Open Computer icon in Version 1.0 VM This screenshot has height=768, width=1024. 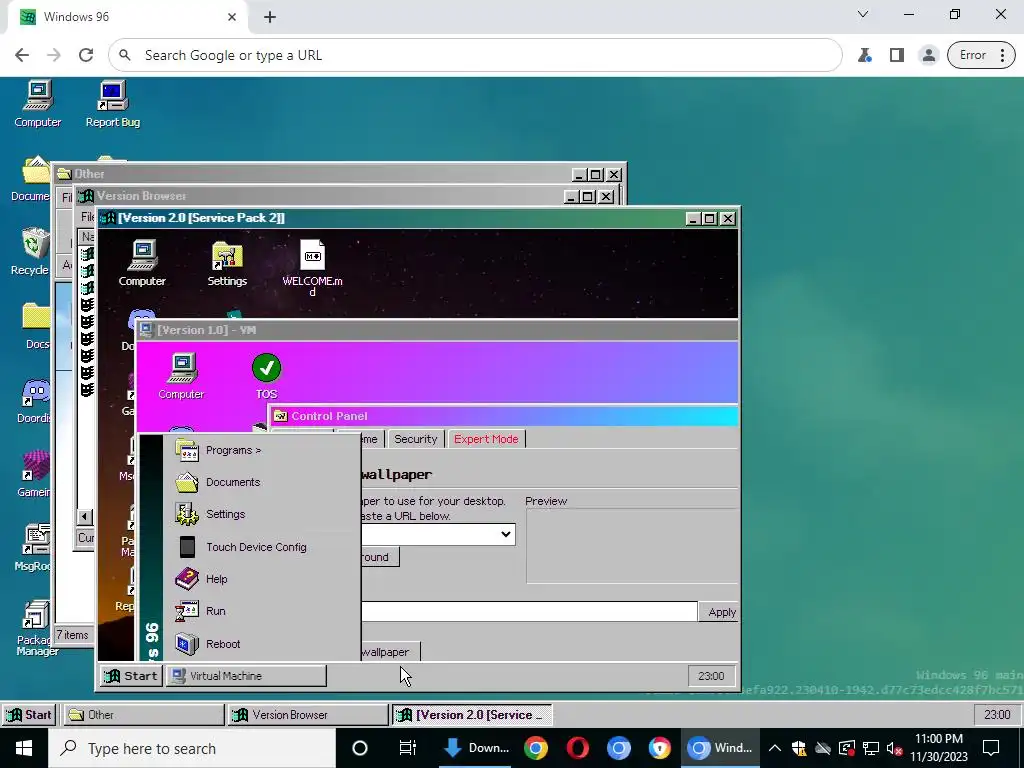pyautogui.click(x=181, y=376)
